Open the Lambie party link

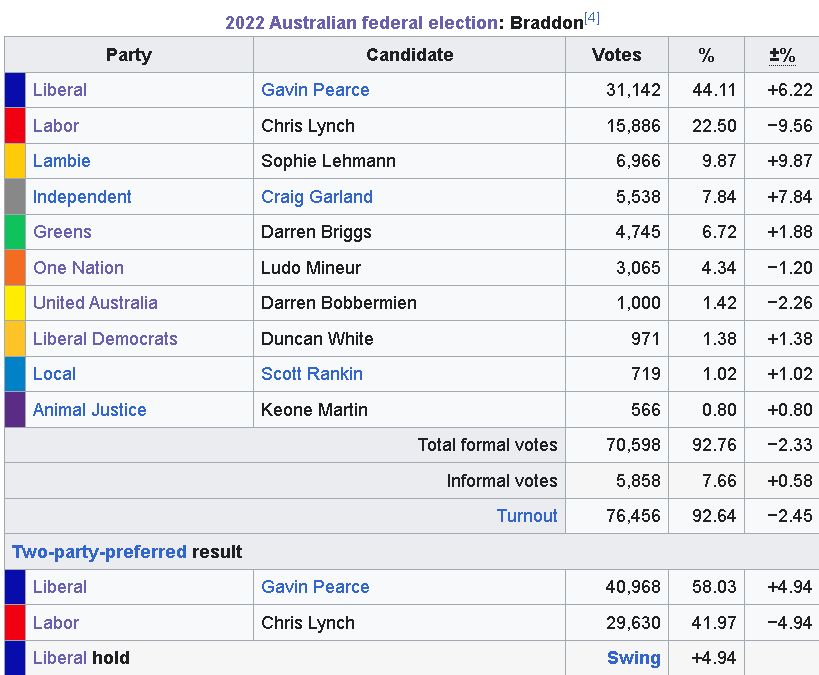(62, 161)
